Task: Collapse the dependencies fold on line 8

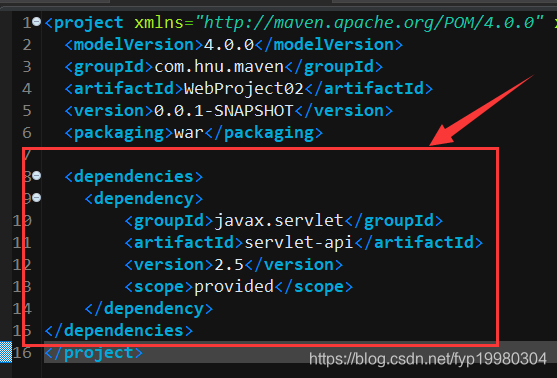Action: [37, 176]
